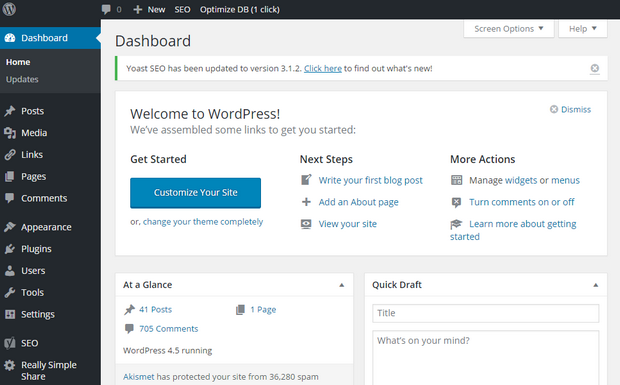Dismiss the Yoast SEO update notice
Viewport: 620px width, 385px height.
594,68
